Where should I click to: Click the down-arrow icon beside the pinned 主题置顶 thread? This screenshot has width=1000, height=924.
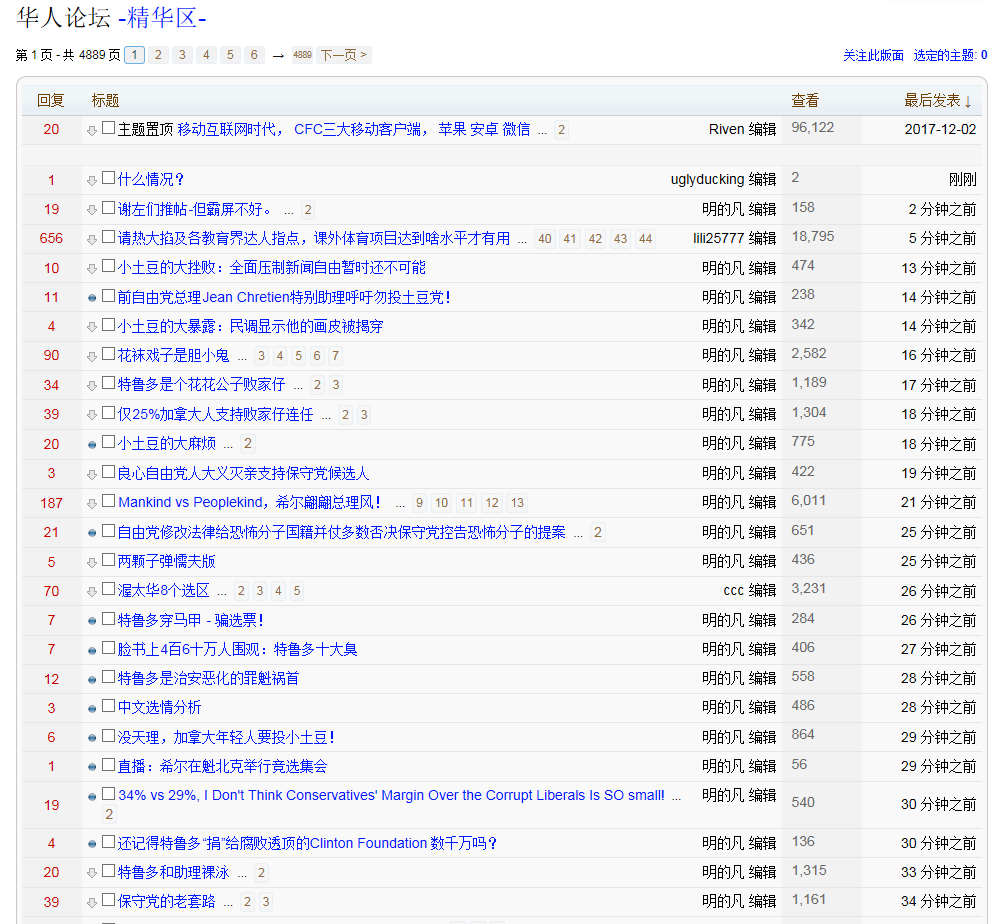click(92, 130)
